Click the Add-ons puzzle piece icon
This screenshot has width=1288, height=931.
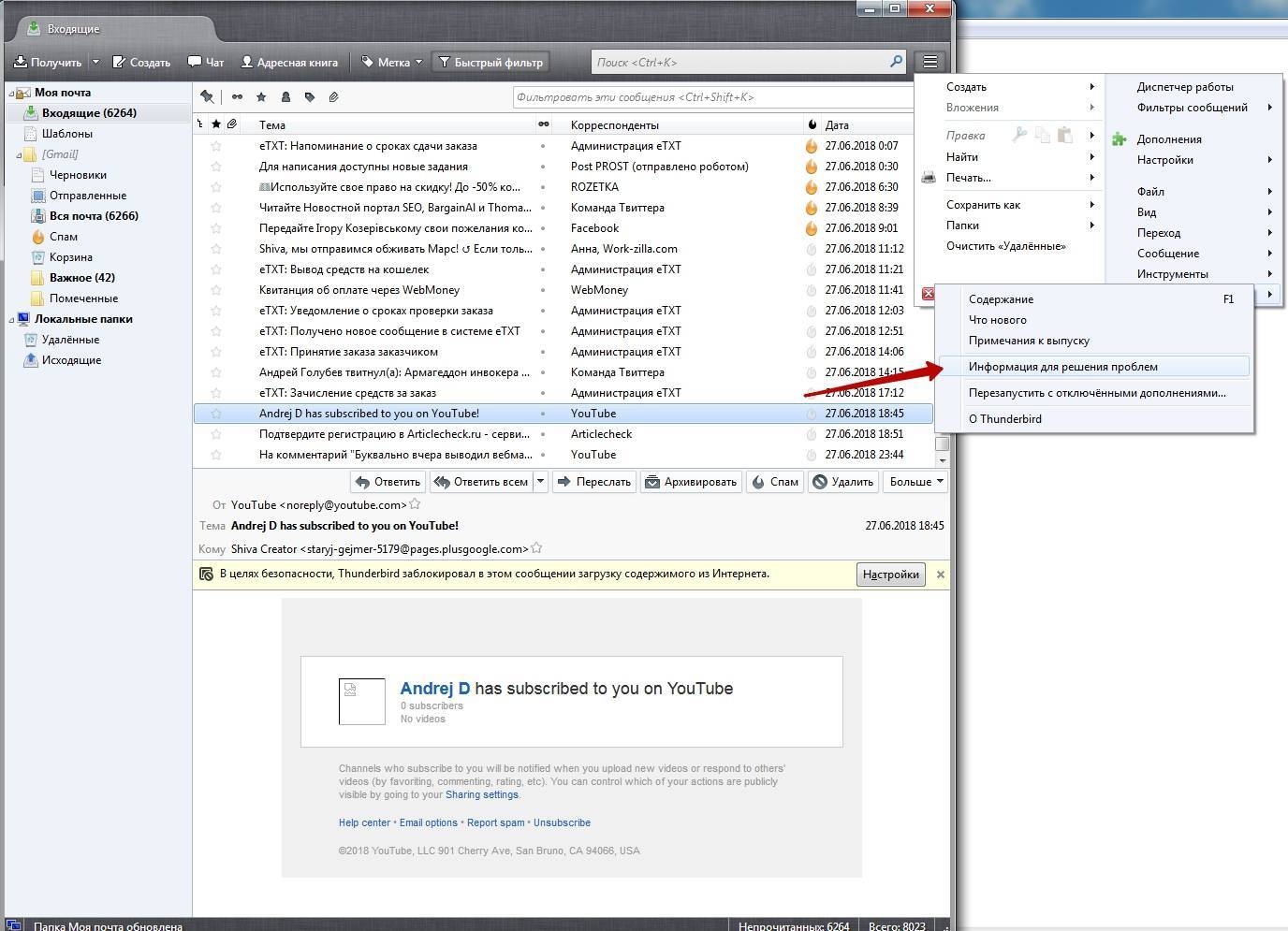click(x=1119, y=139)
